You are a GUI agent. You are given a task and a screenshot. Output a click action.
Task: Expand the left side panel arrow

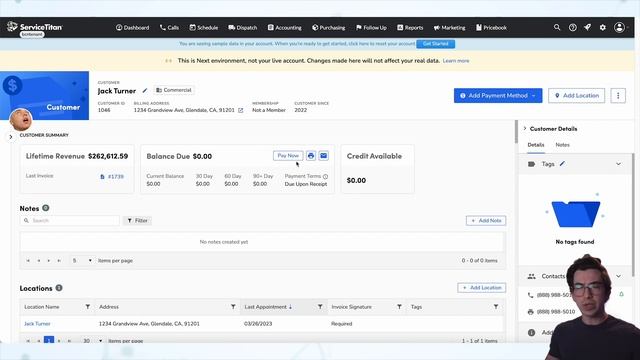(11, 137)
